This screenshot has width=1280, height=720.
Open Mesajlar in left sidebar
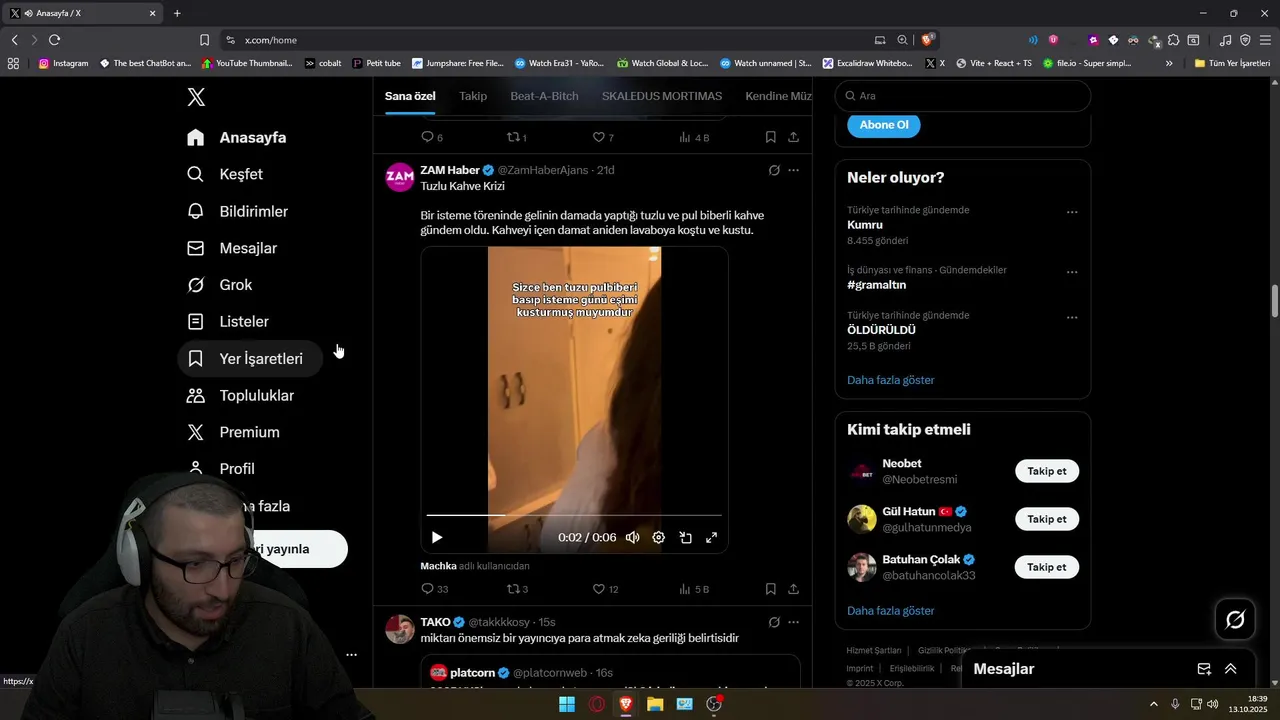tap(233, 248)
